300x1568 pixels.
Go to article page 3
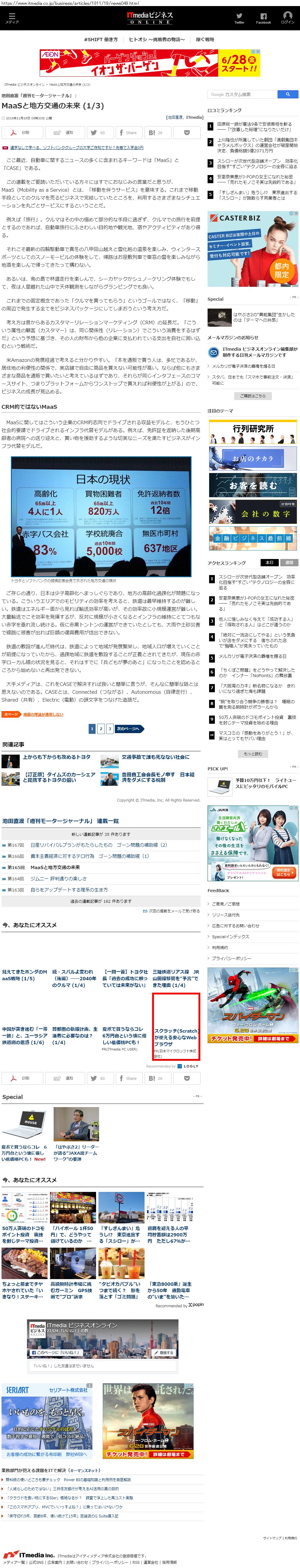109,729
